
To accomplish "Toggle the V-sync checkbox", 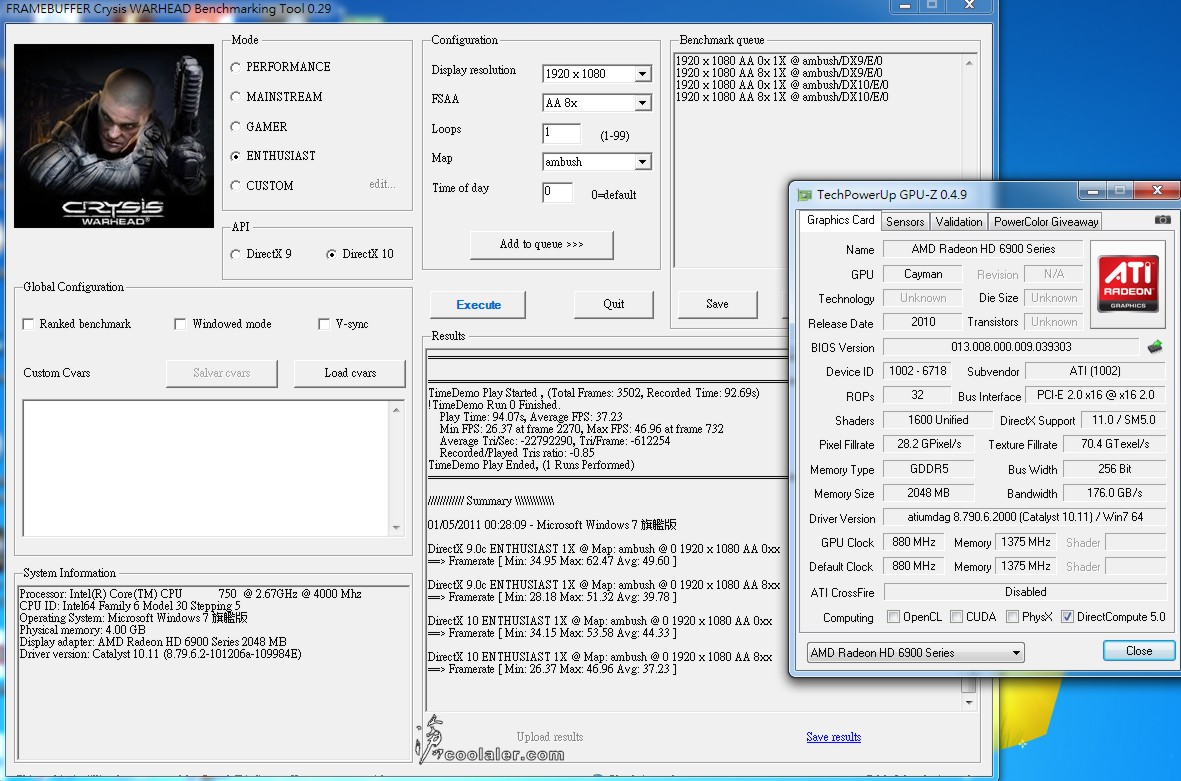I will [324, 324].
